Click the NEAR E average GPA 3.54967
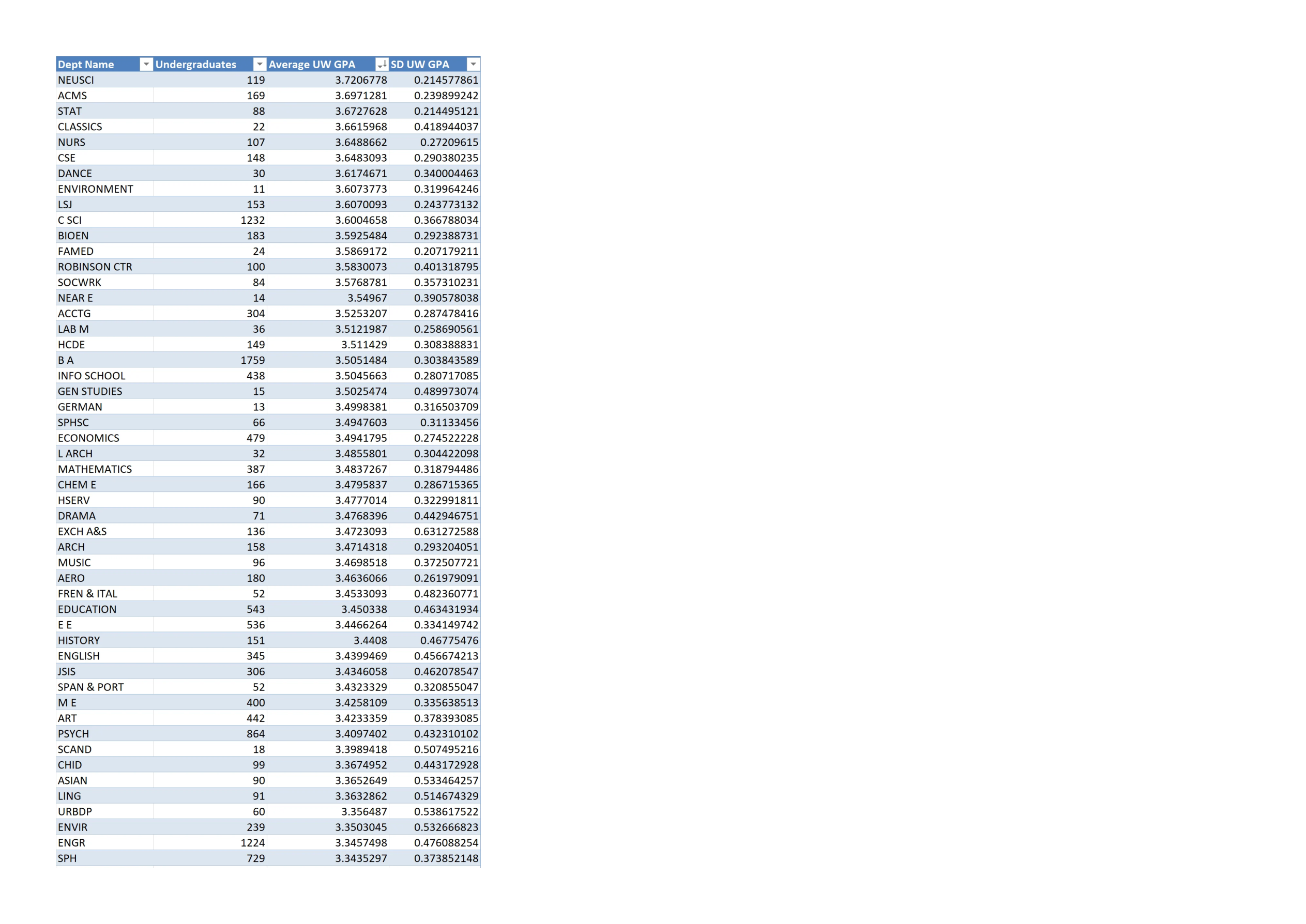The height and width of the screenshot is (924, 1306). click(367, 298)
